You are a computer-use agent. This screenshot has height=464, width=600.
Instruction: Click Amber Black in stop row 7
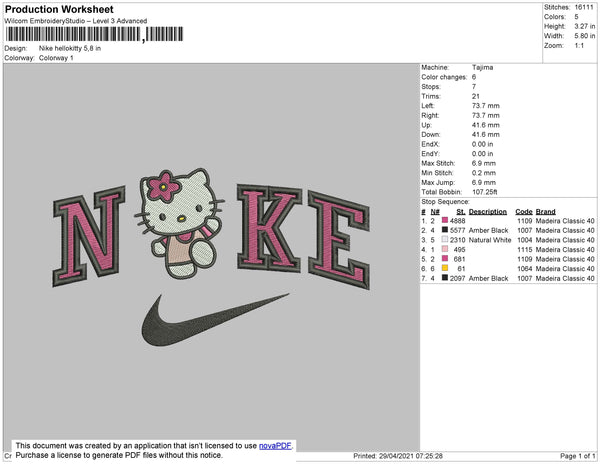tap(488, 278)
